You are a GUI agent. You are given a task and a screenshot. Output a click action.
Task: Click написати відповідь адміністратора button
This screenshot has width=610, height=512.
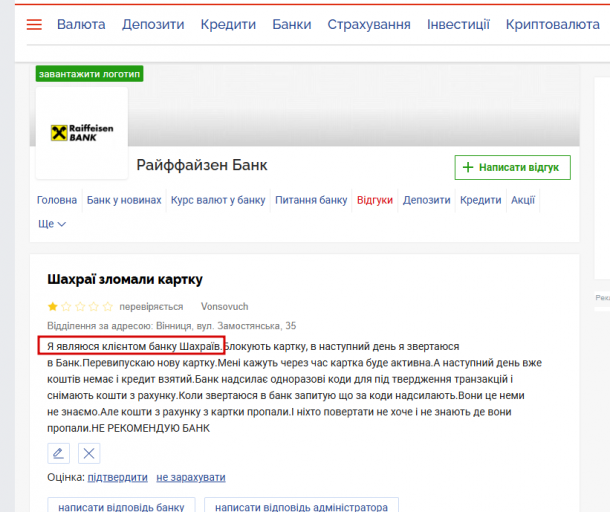(301, 505)
